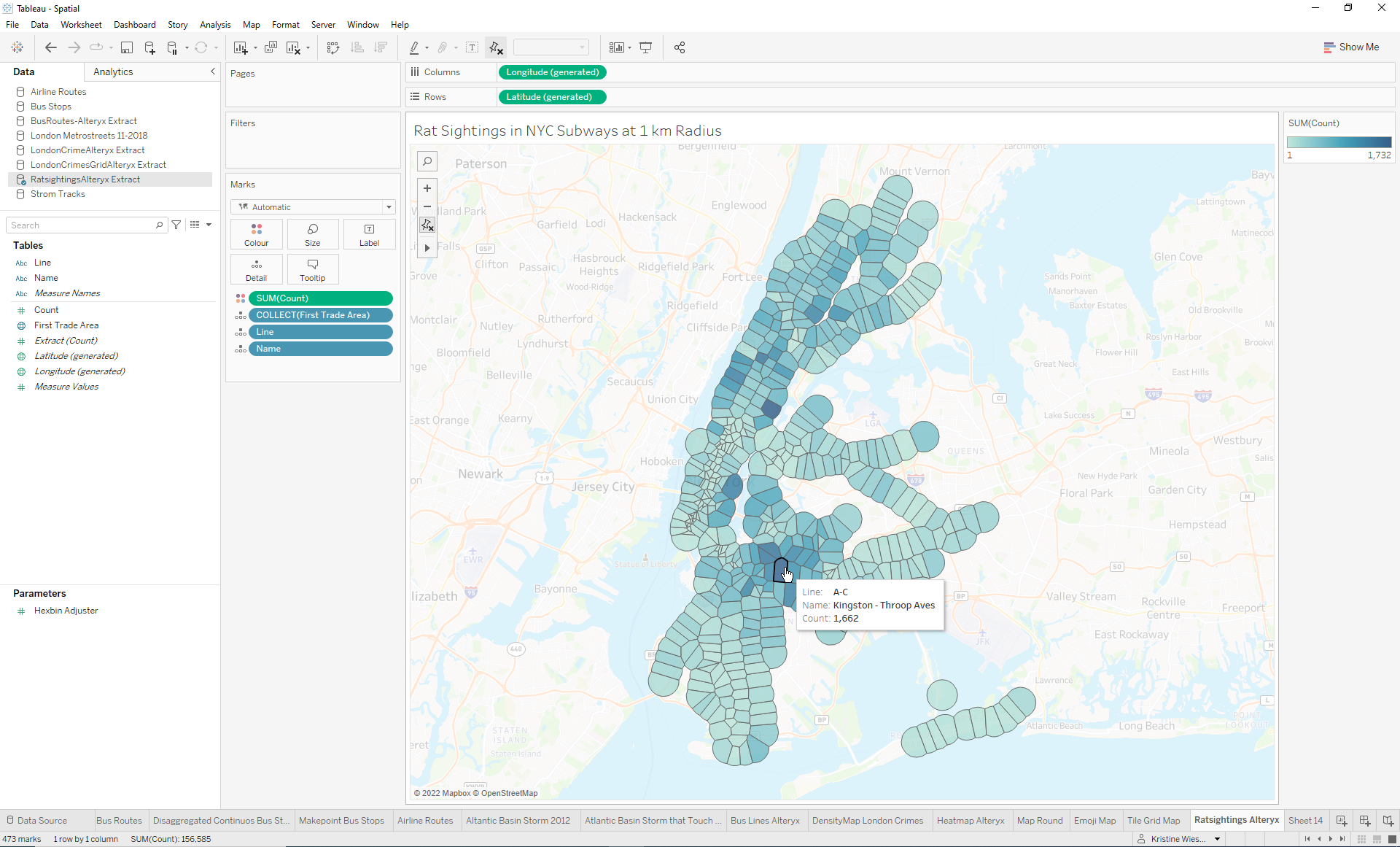Viewport: 1400px width, 847px height.
Task: Collapse the Data pane with chevron
Action: coord(213,71)
